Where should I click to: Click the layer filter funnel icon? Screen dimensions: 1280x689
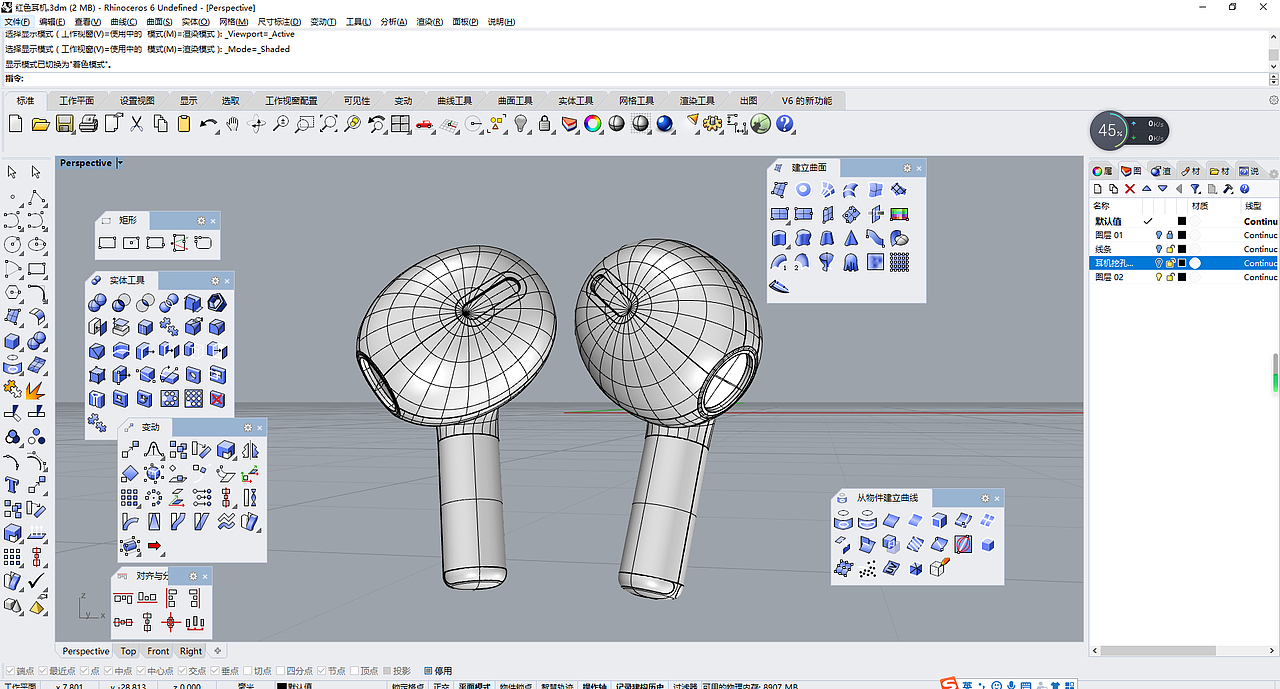[1195, 189]
